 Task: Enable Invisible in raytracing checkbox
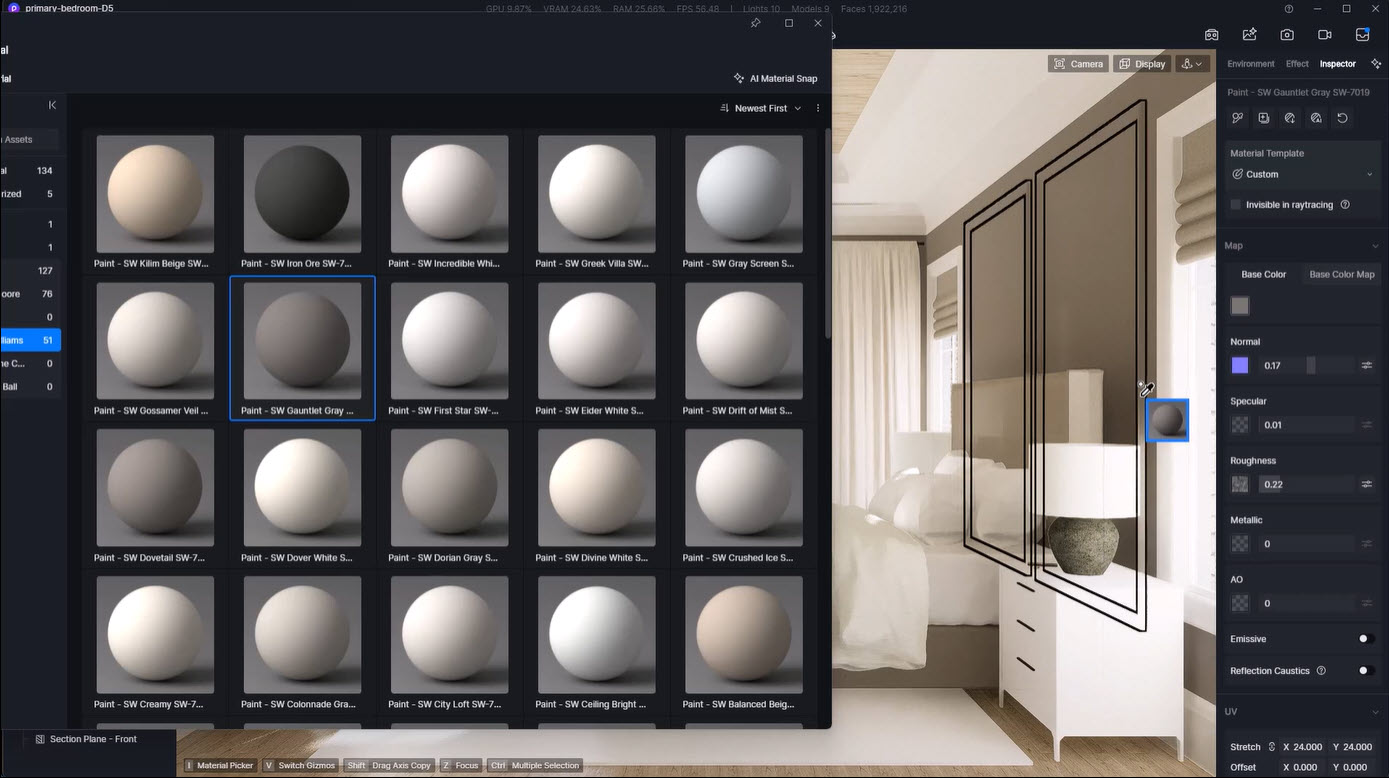(x=1236, y=205)
